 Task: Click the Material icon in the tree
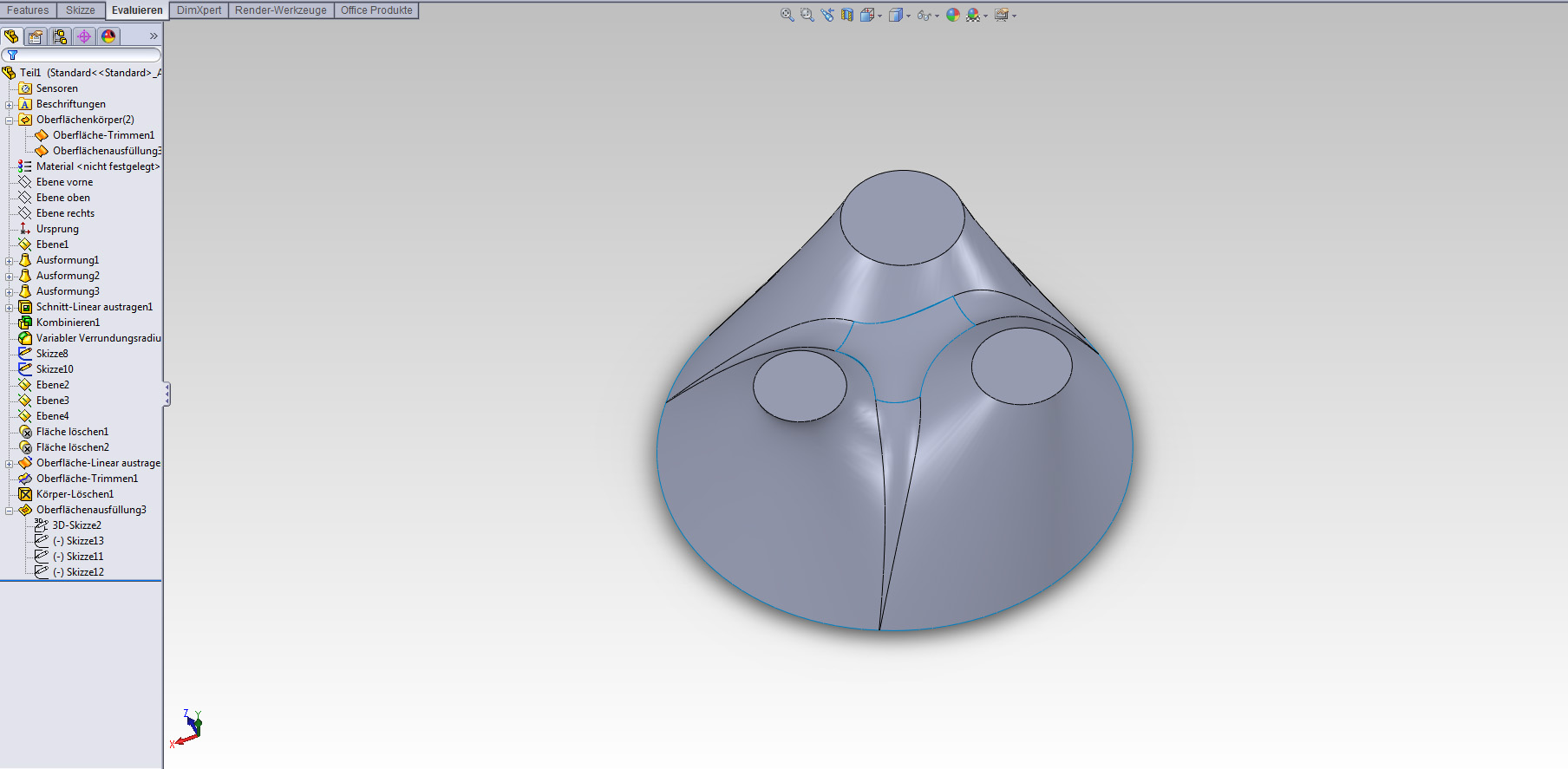(x=25, y=166)
